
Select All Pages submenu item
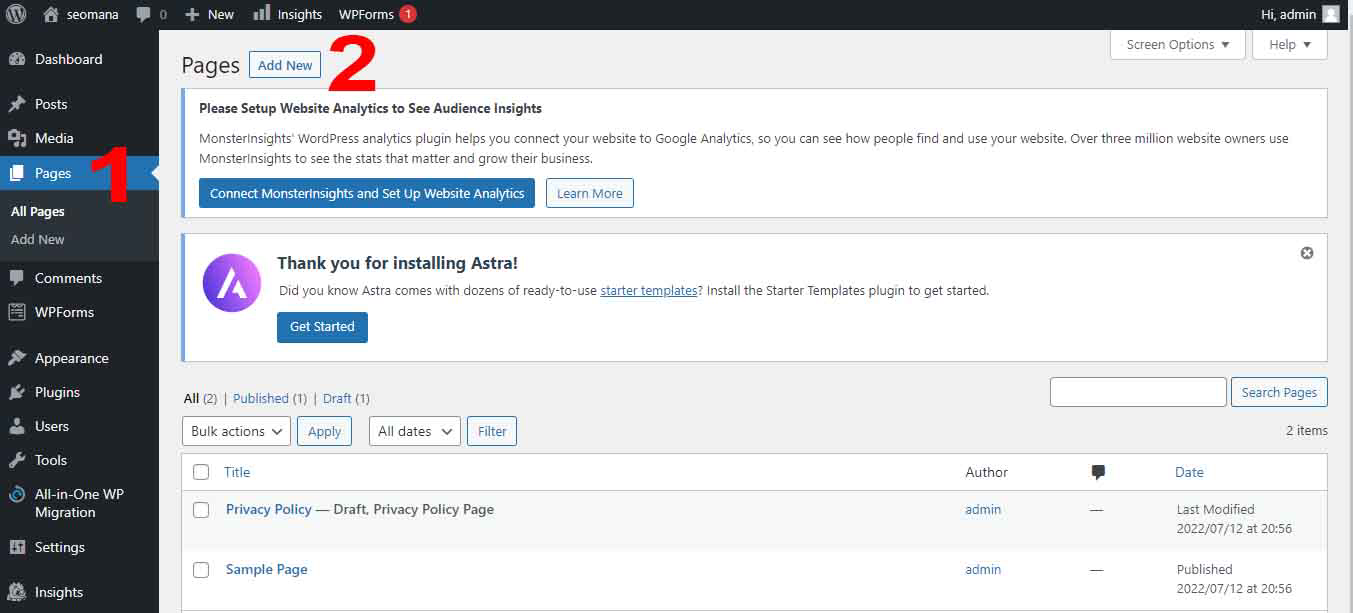38,211
